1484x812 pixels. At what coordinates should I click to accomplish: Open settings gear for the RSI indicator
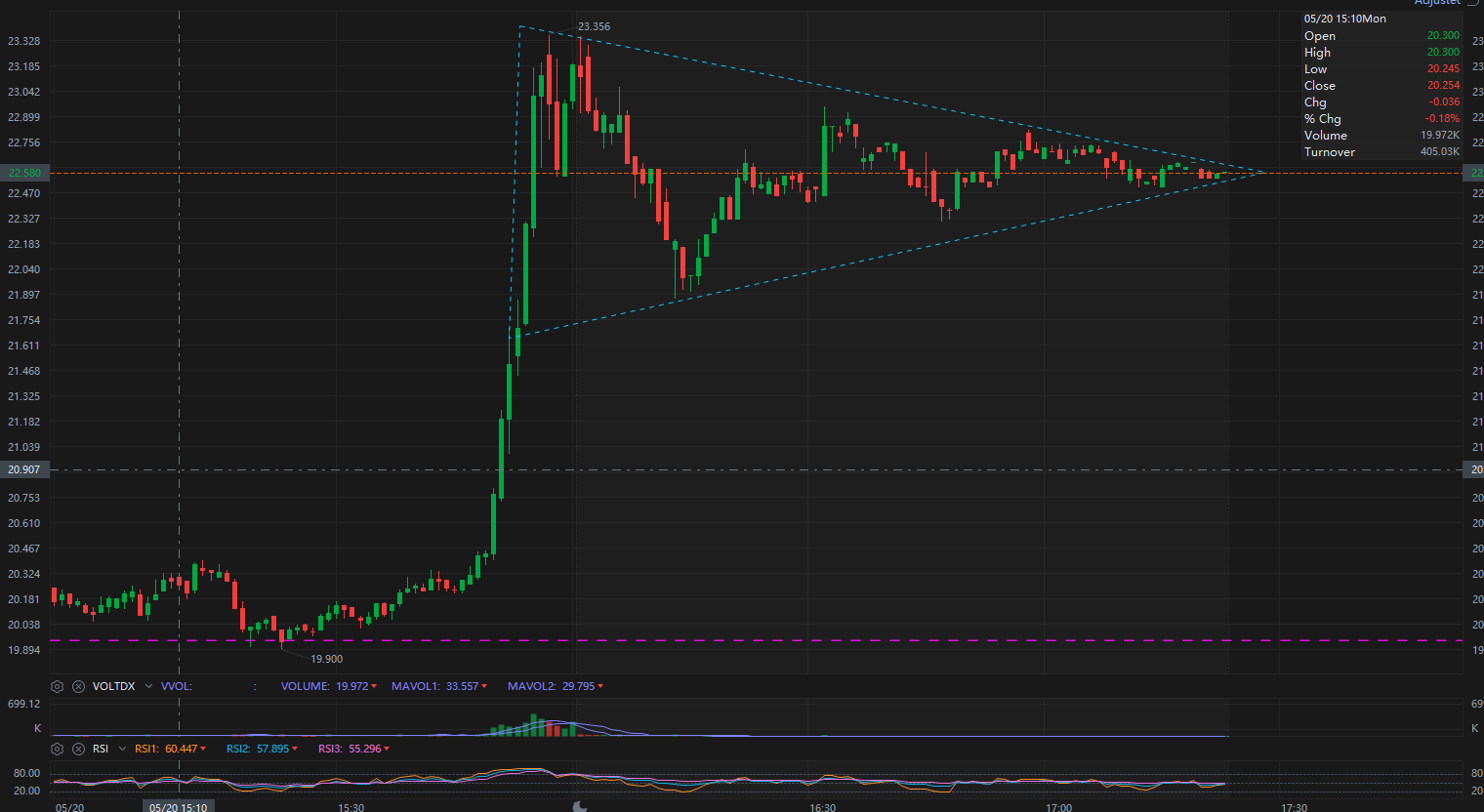pyautogui.click(x=57, y=749)
